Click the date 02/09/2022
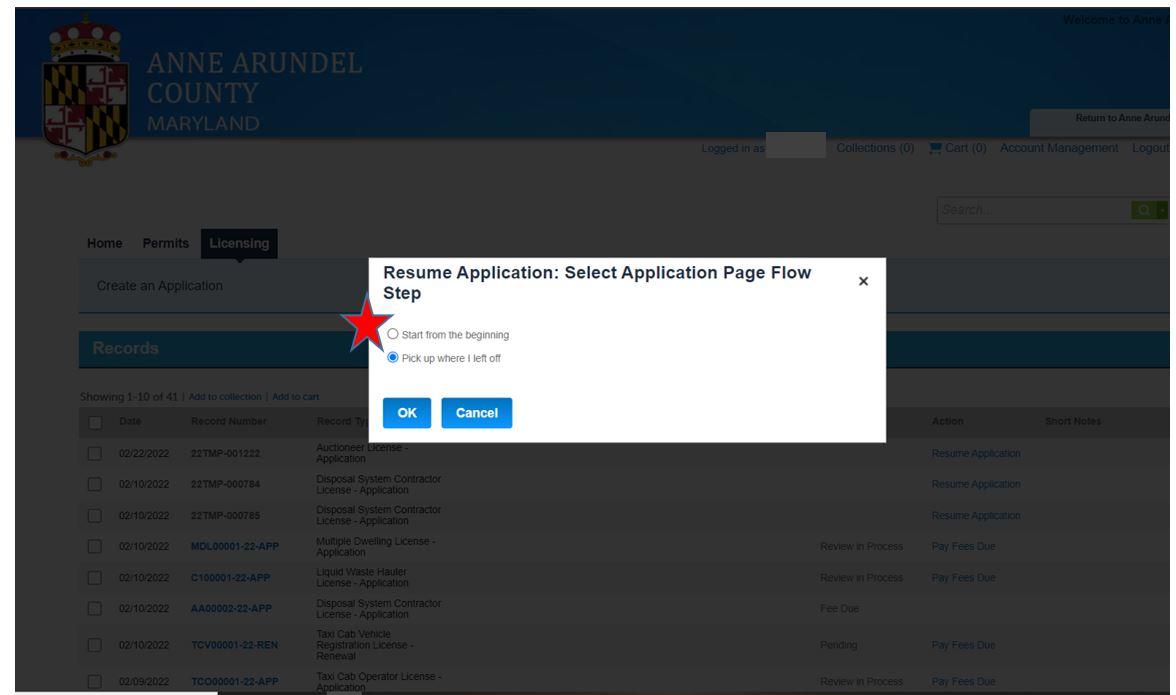The width and height of the screenshot is (1176, 695). 144,682
